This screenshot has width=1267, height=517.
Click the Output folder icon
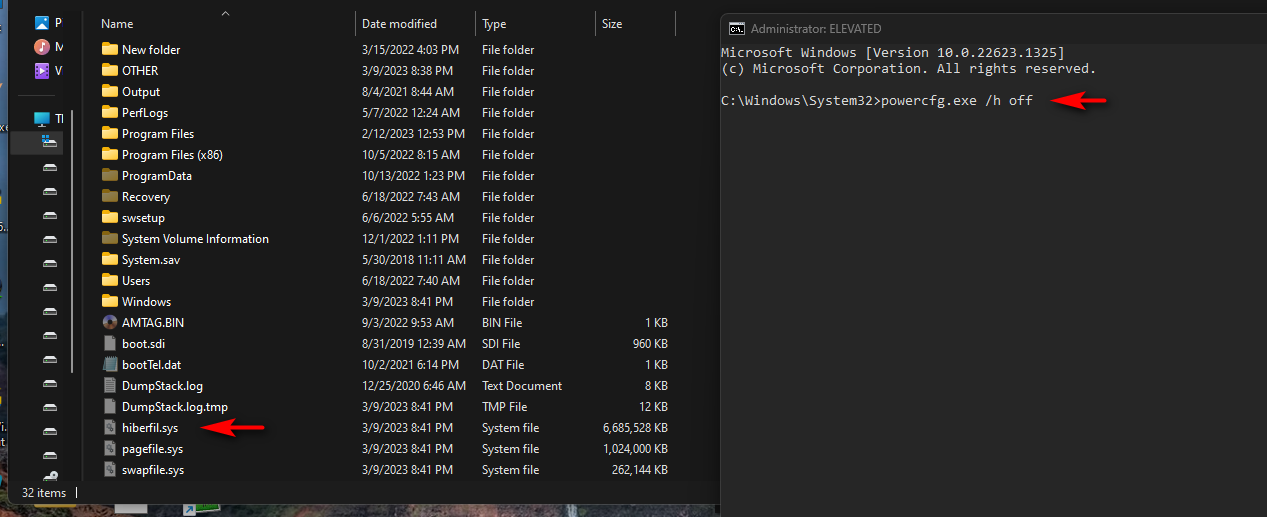pos(110,91)
